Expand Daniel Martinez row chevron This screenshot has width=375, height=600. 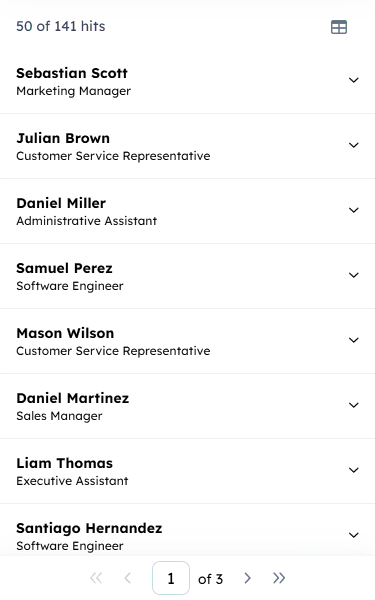354,405
